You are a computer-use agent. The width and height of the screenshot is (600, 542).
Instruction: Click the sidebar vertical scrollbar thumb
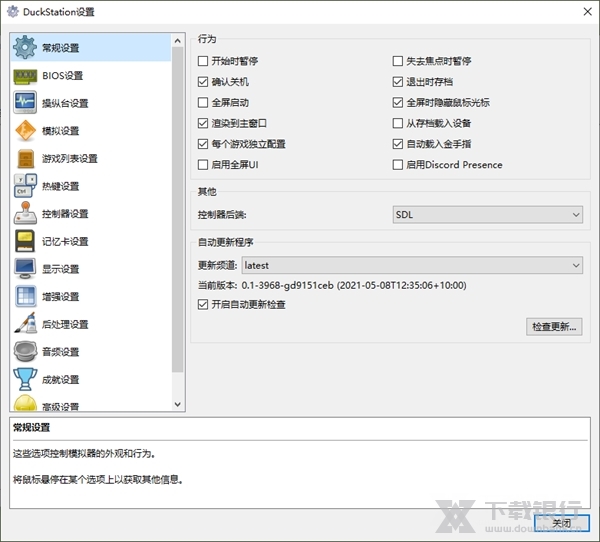[178, 209]
